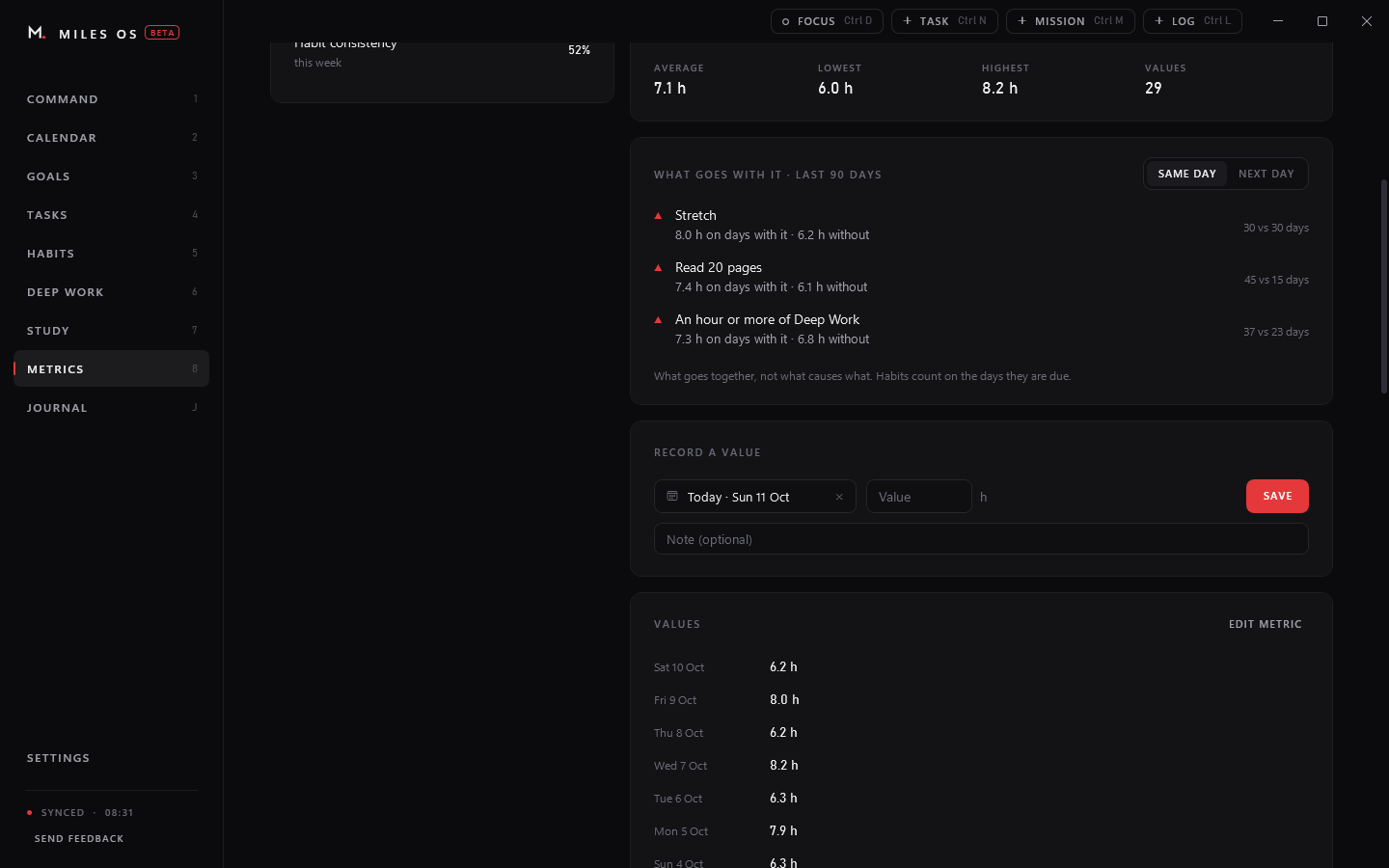Switch correlation view to Next Day

pyautogui.click(x=1266, y=174)
